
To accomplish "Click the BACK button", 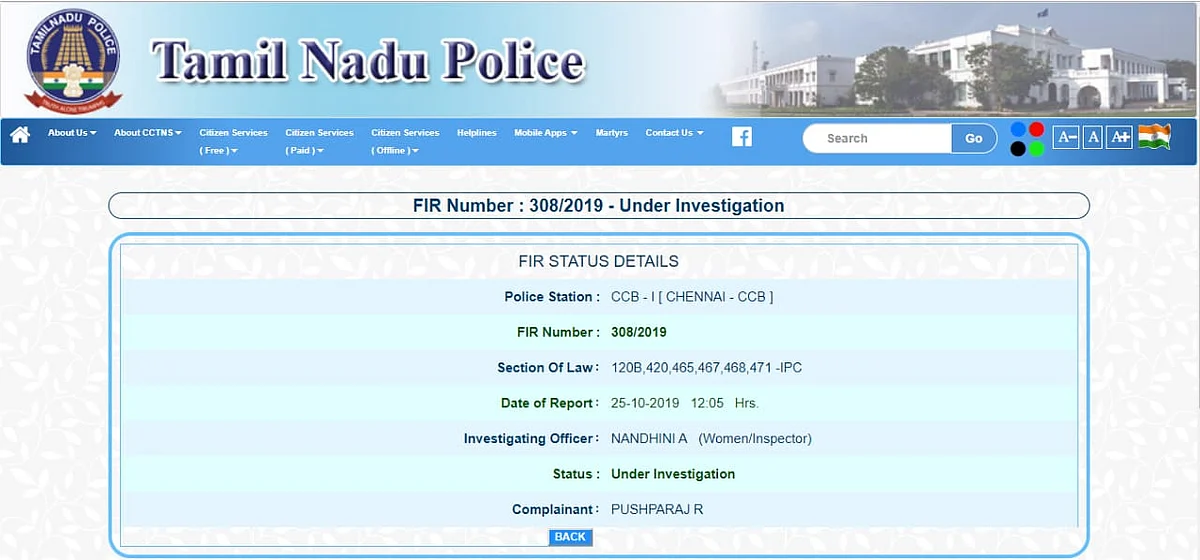I will point(570,537).
